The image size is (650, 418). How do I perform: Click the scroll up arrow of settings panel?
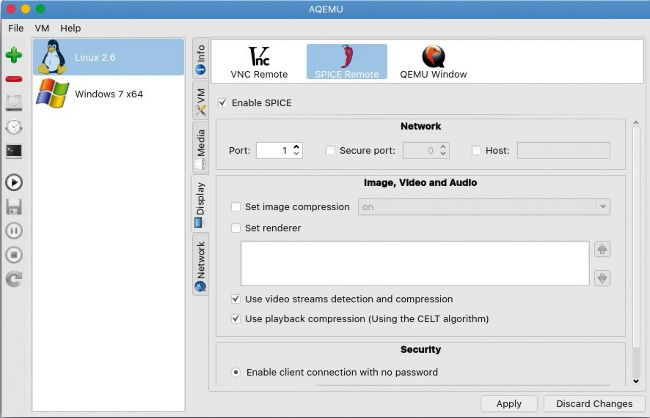636,123
